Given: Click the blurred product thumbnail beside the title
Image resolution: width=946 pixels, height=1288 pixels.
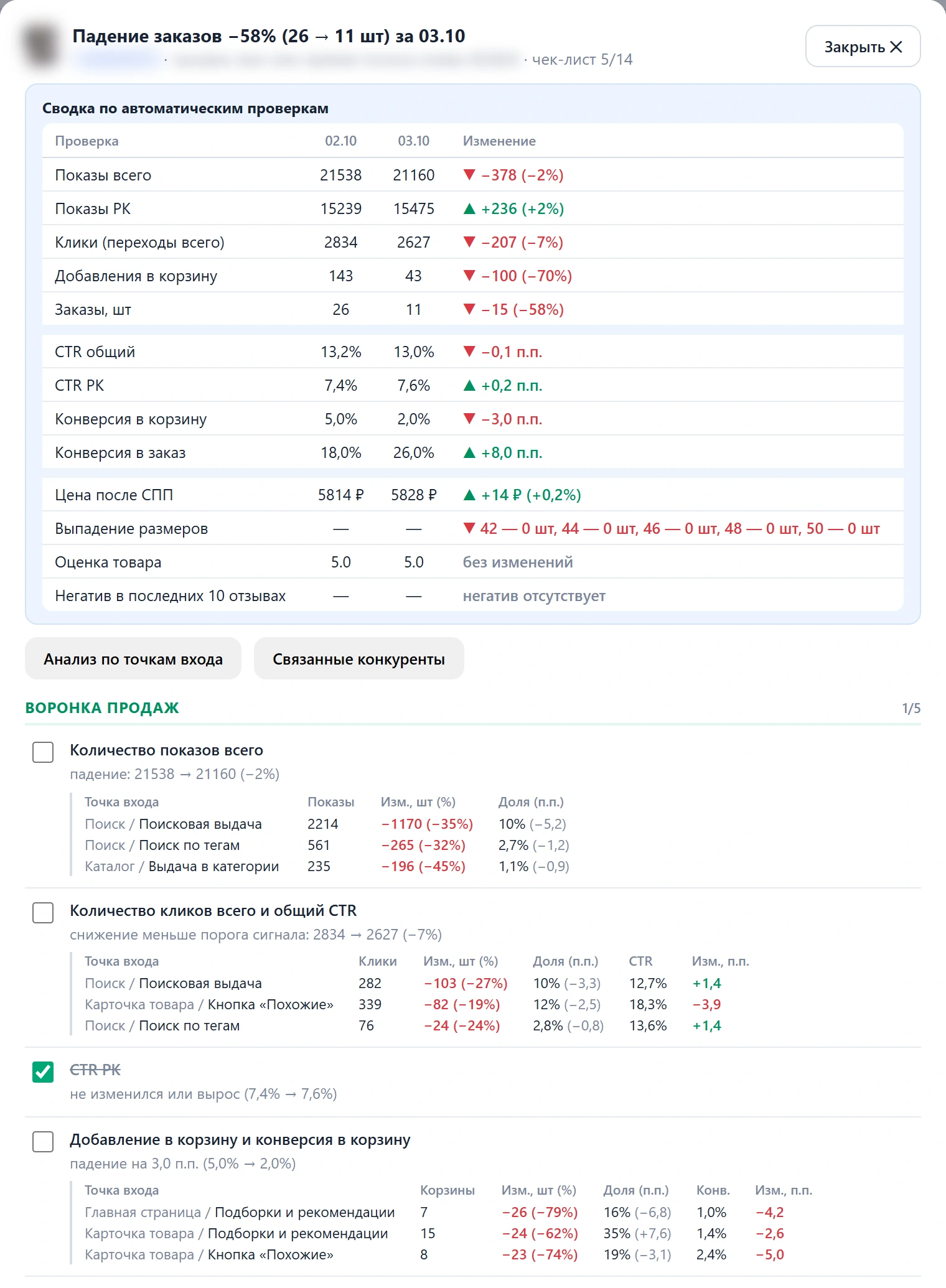Looking at the screenshot, I should click(x=42, y=45).
